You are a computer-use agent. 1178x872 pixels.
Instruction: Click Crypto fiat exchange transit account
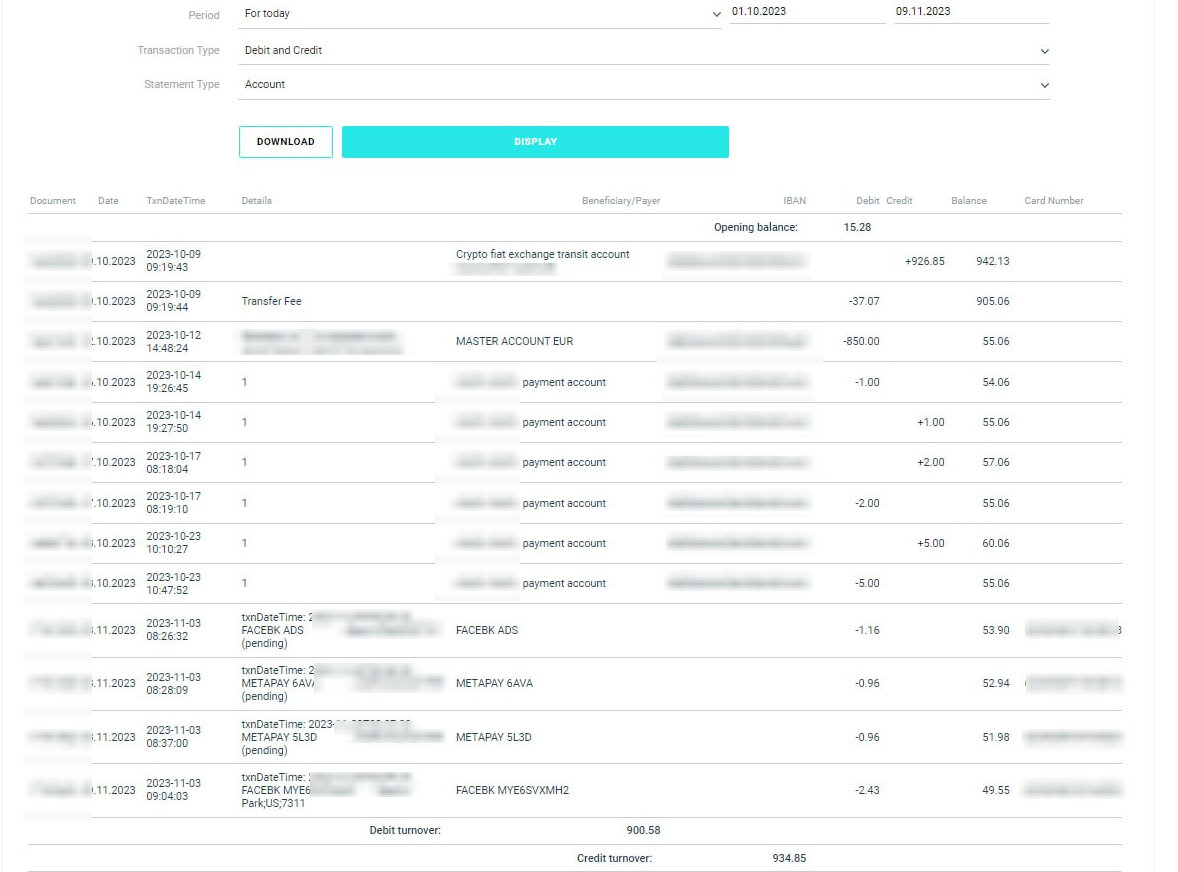542,255
